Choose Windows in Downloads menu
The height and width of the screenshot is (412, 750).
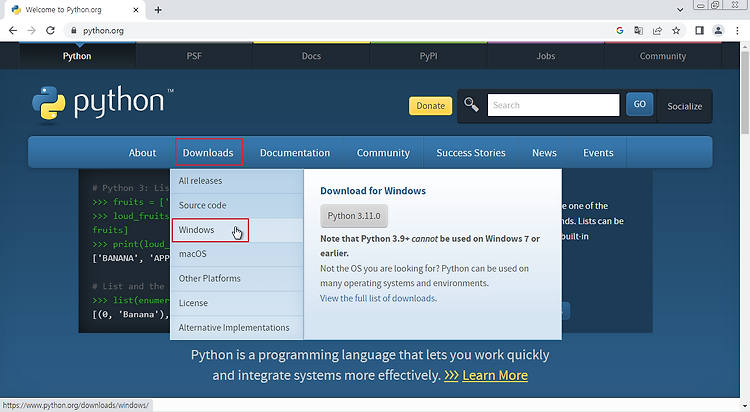tap(237, 230)
